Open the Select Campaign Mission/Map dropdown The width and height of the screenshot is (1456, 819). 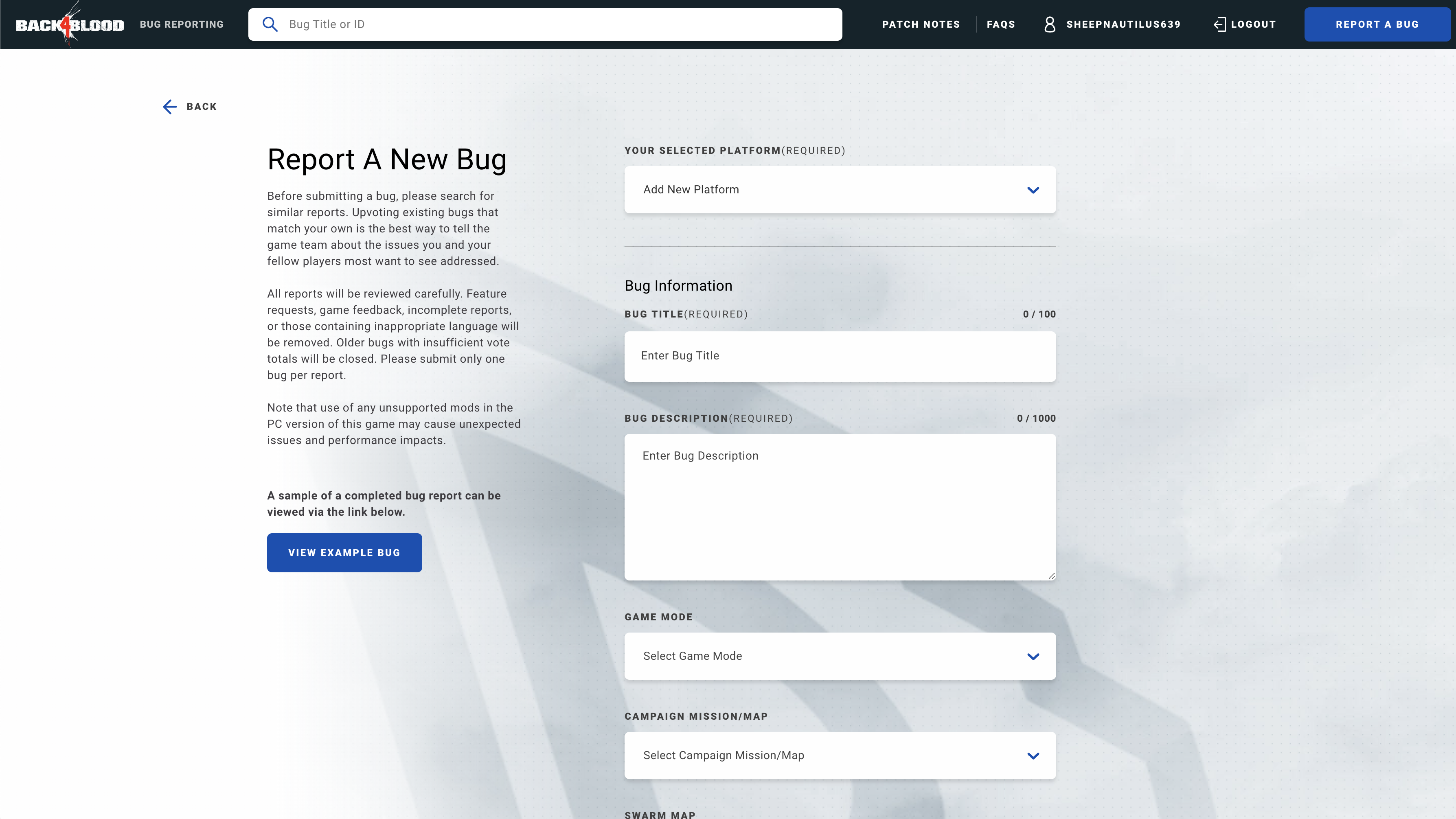(x=840, y=755)
